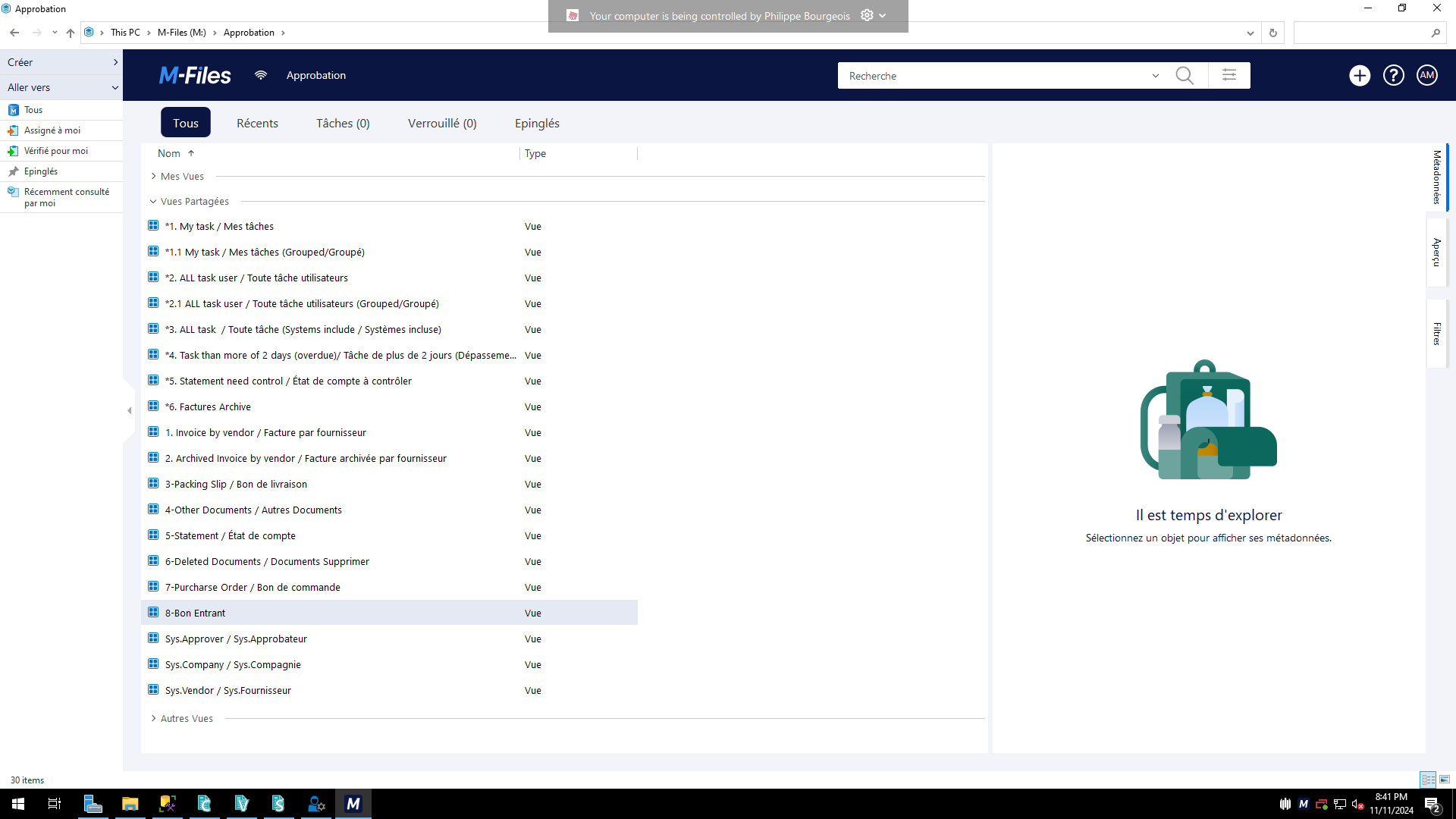Sort by the Nom column header
The image size is (1456, 819).
click(169, 153)
